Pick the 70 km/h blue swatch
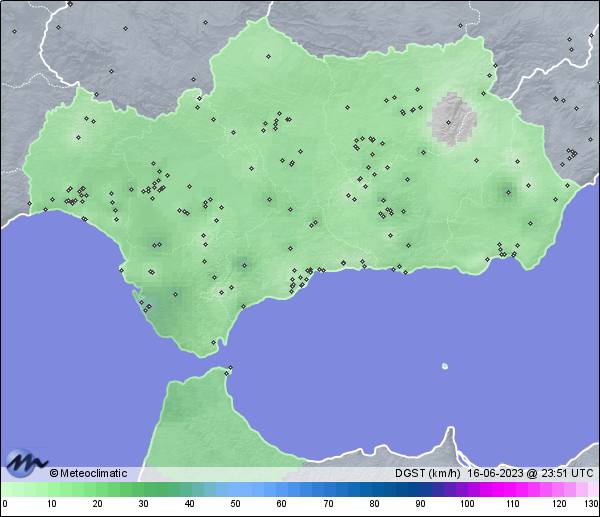600x517 pixels. coord(327,491)
